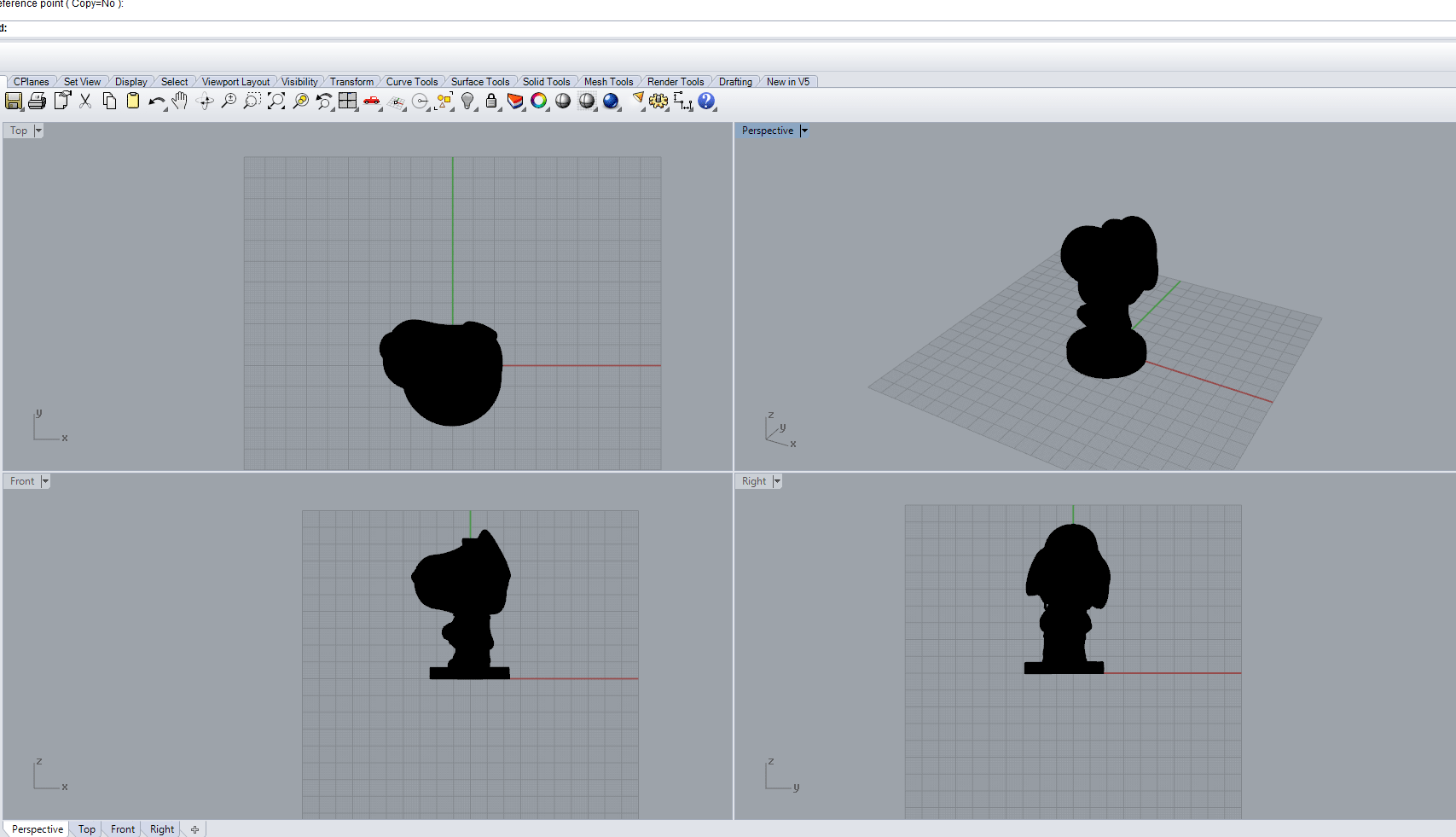Open the Options gear icon
1456x837 pixels.
coord(658,101)
